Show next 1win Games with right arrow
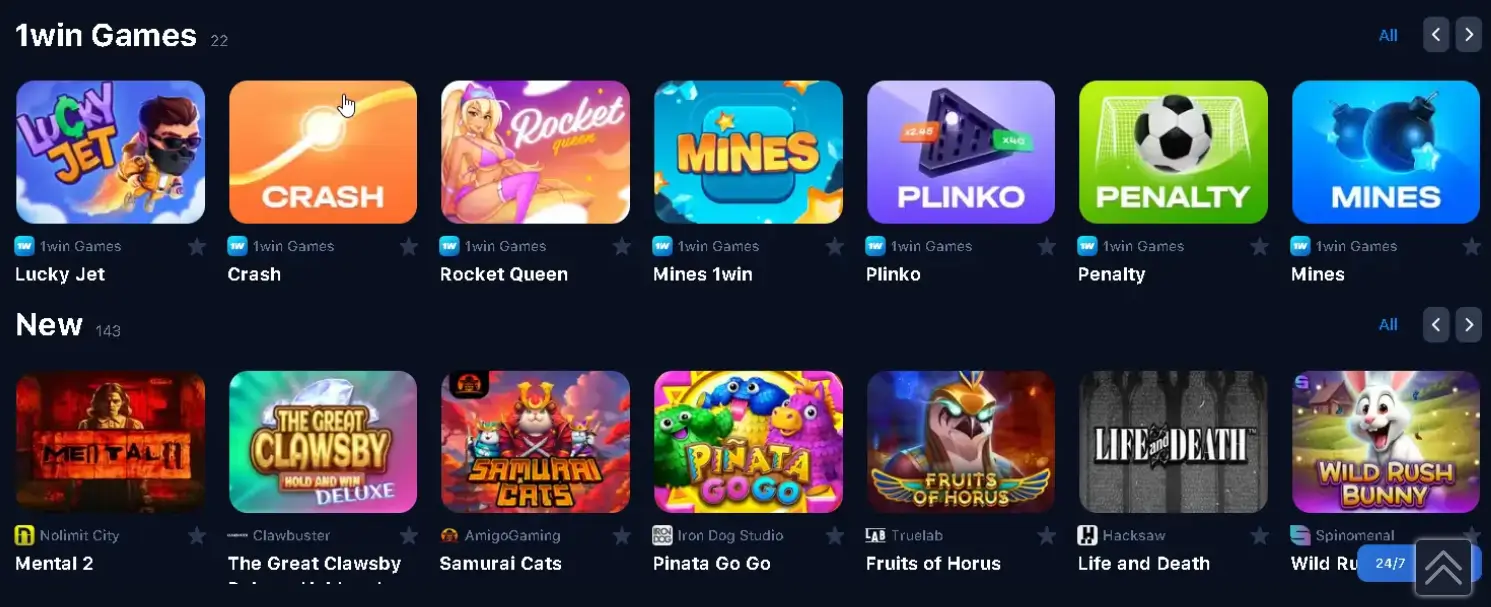This screenshot has width=1491, height=607. [x=1468, y=35]
